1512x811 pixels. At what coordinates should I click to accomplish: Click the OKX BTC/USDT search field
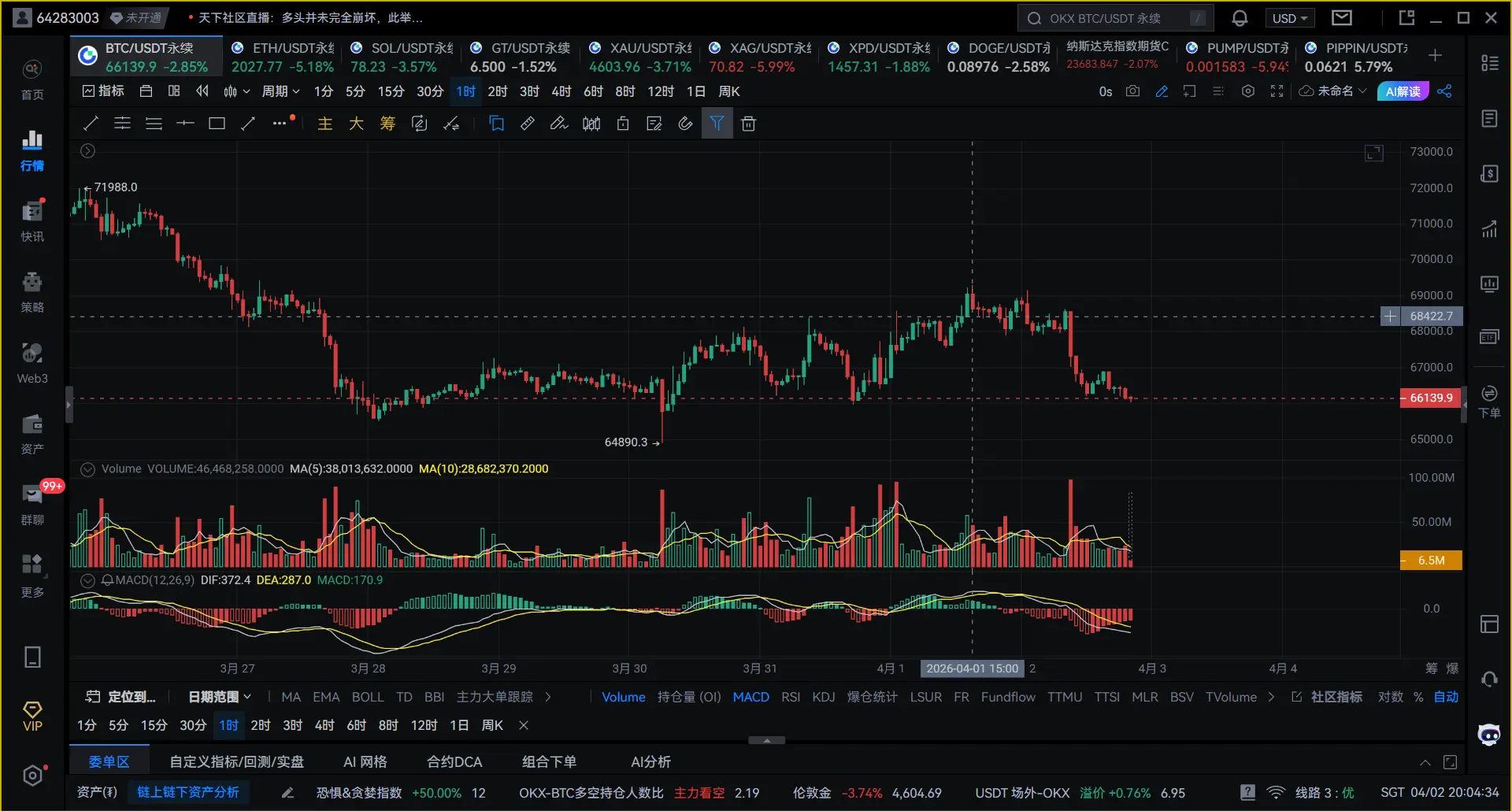1115,18
